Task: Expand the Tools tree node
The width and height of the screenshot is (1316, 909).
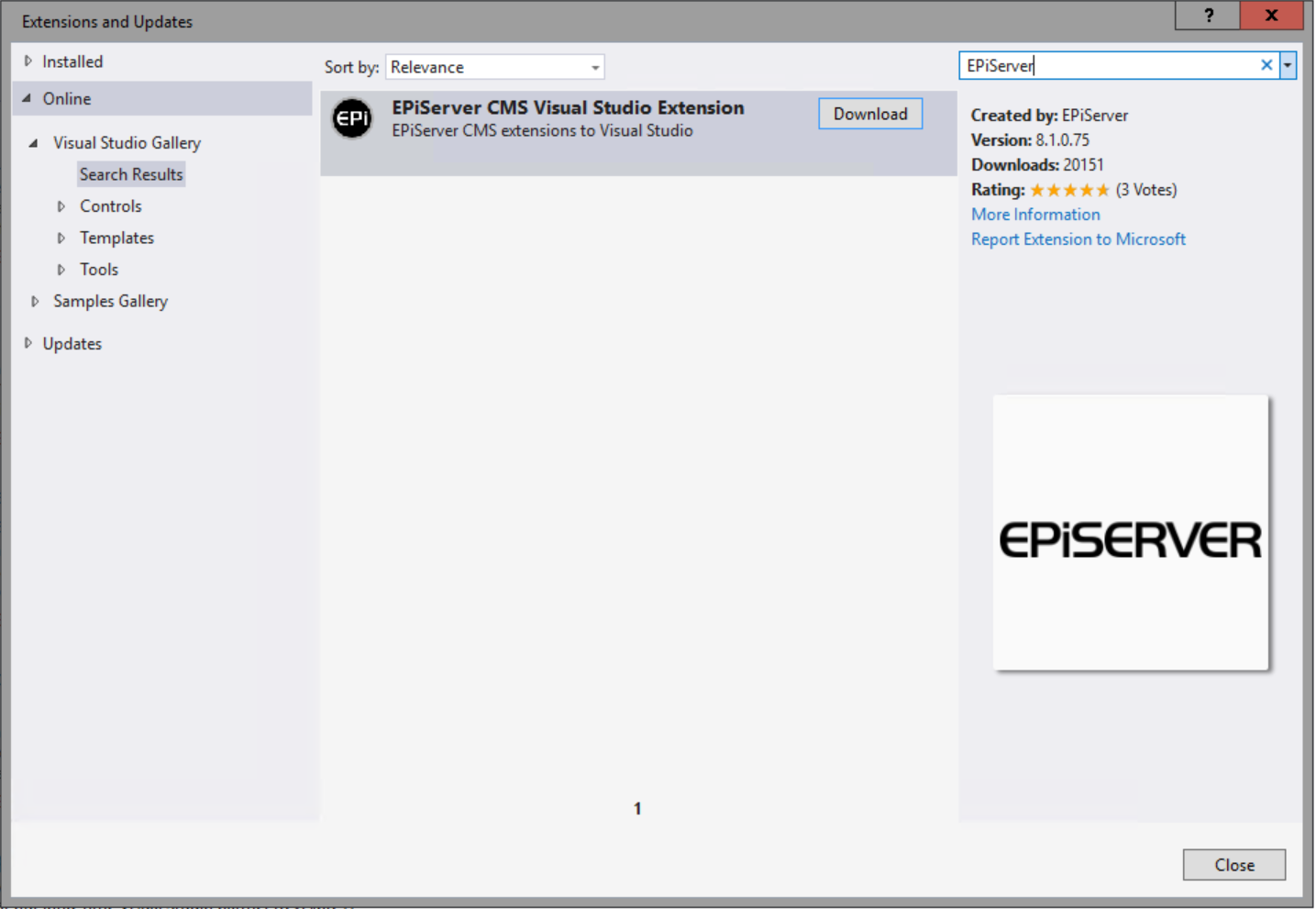Action: pos(61,270)
